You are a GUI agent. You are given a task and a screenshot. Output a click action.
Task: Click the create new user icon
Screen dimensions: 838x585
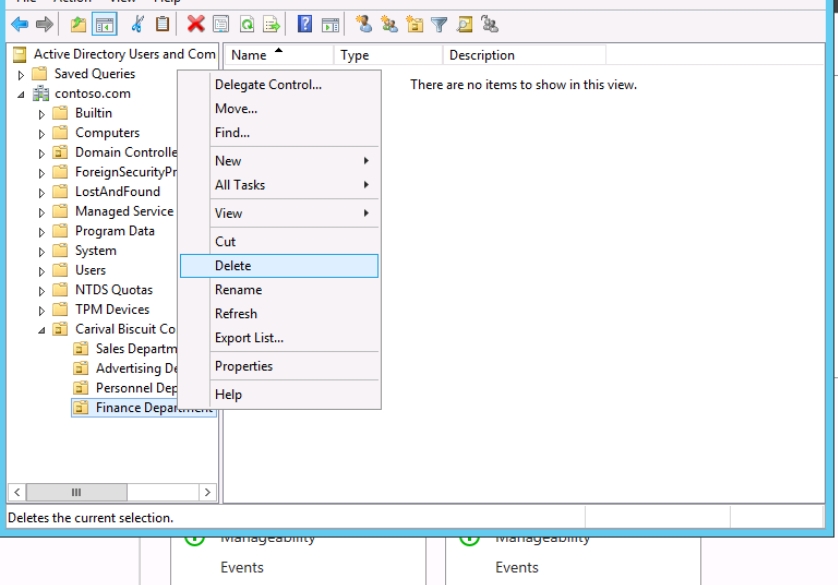pos(363,25)
